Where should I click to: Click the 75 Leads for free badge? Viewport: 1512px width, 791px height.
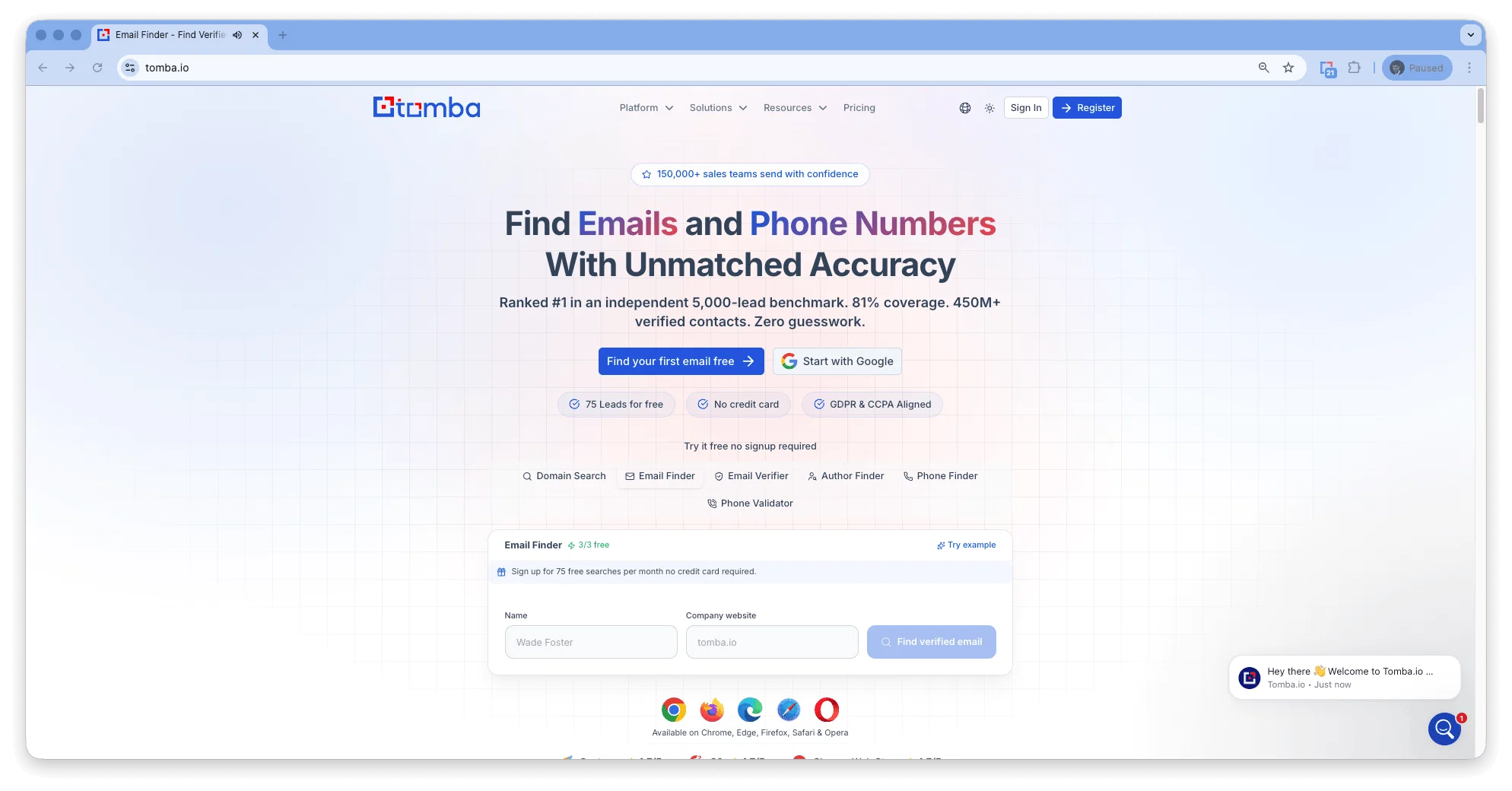tap(616, 405)
